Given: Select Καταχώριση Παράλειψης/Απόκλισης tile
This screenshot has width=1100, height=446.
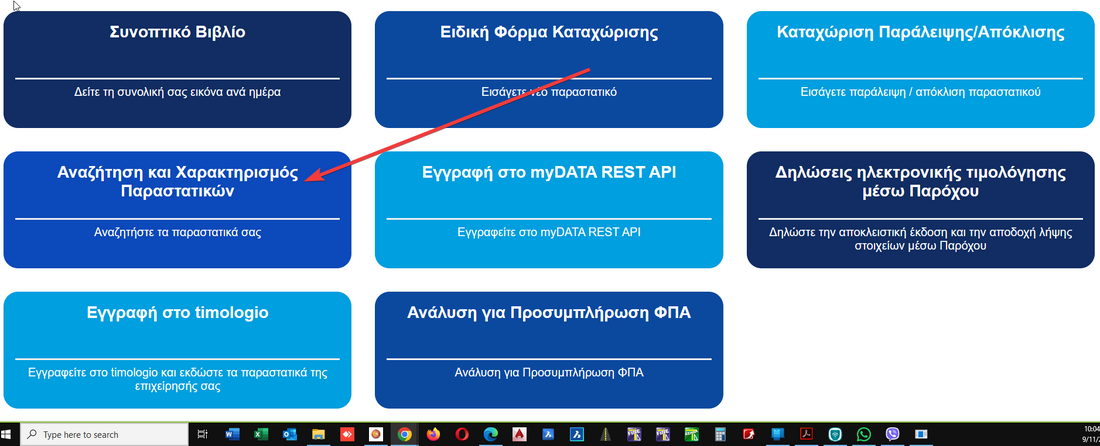Looking at the screenshot, I should point(920,68).
